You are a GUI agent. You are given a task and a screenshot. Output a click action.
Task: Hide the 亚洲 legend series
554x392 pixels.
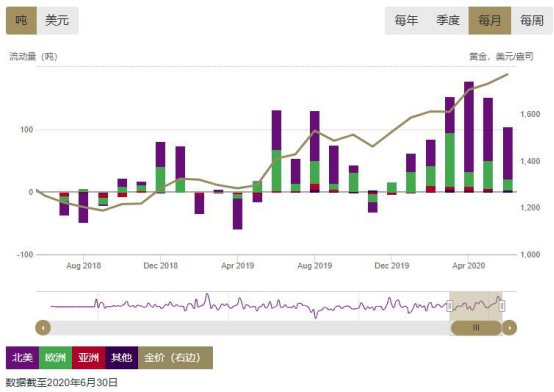88,358
